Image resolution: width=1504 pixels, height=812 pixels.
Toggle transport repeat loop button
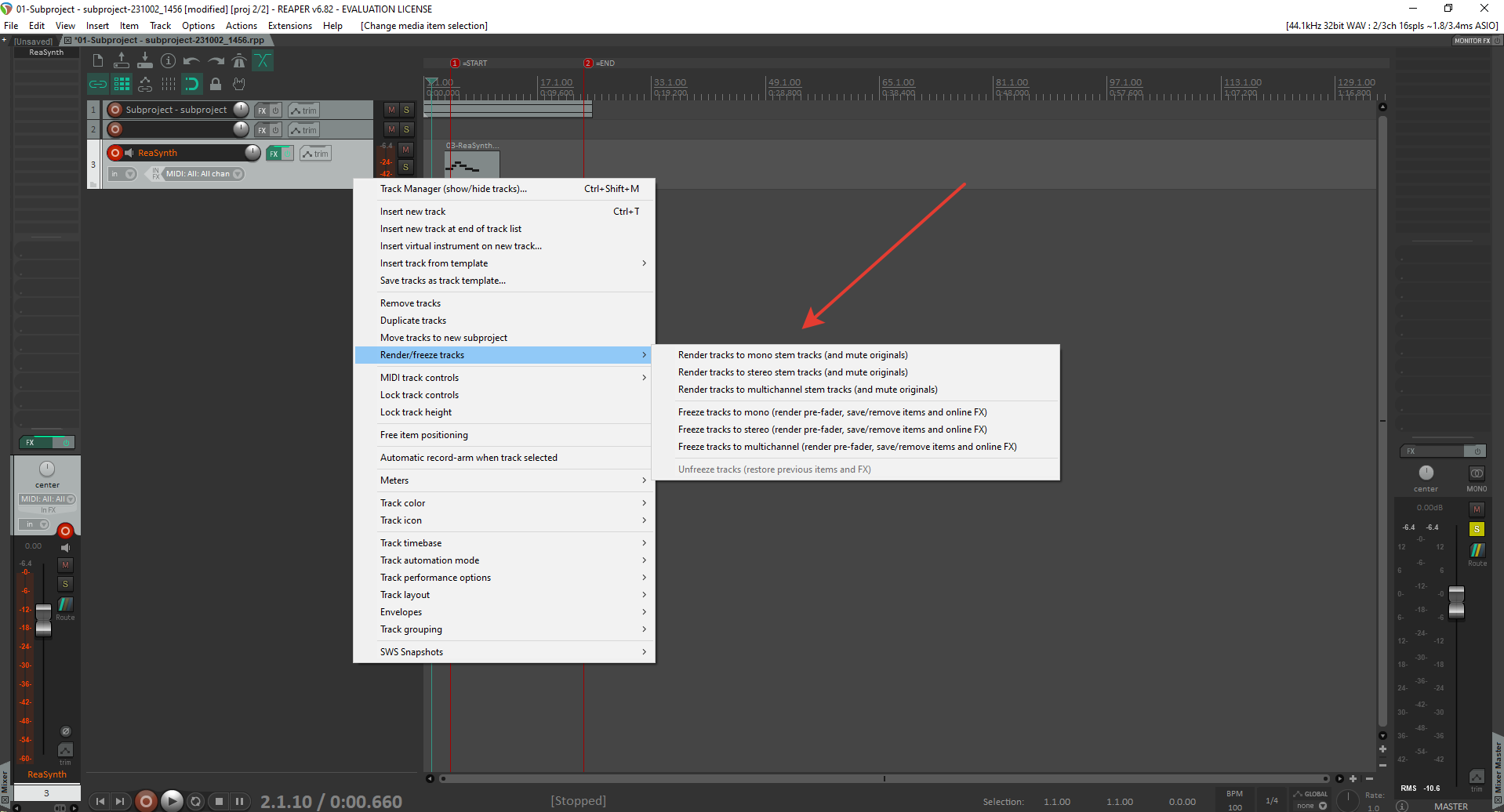196,801
